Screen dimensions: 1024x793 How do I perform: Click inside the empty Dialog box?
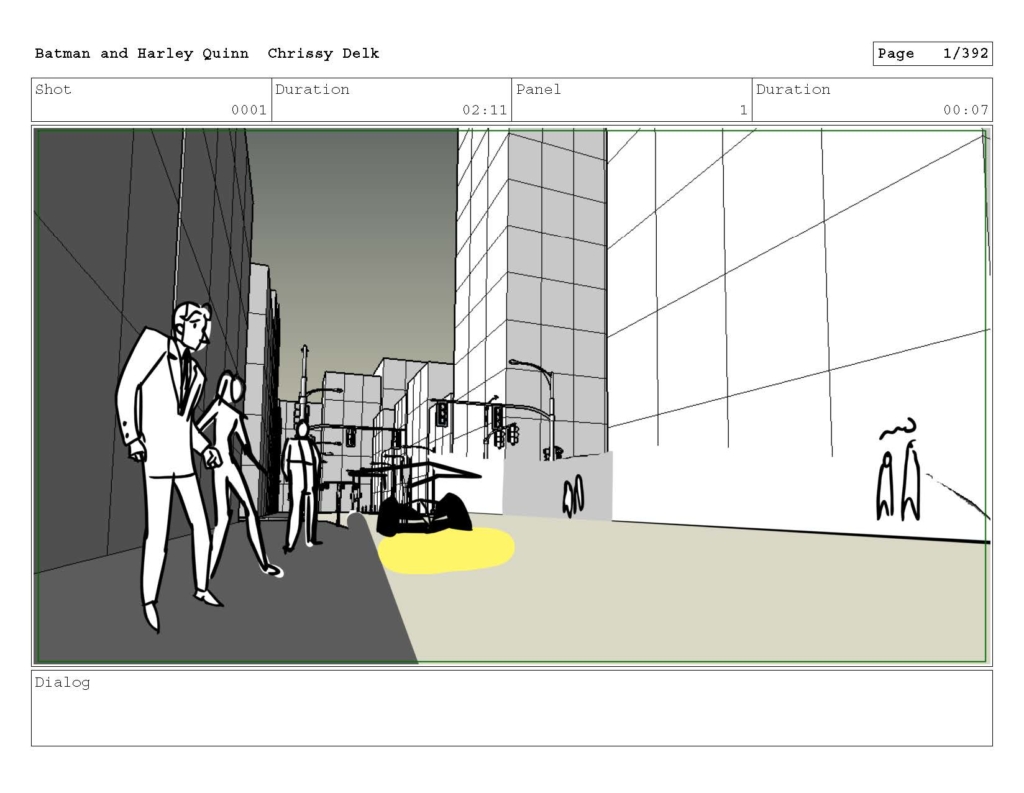(x=512, y=708)
